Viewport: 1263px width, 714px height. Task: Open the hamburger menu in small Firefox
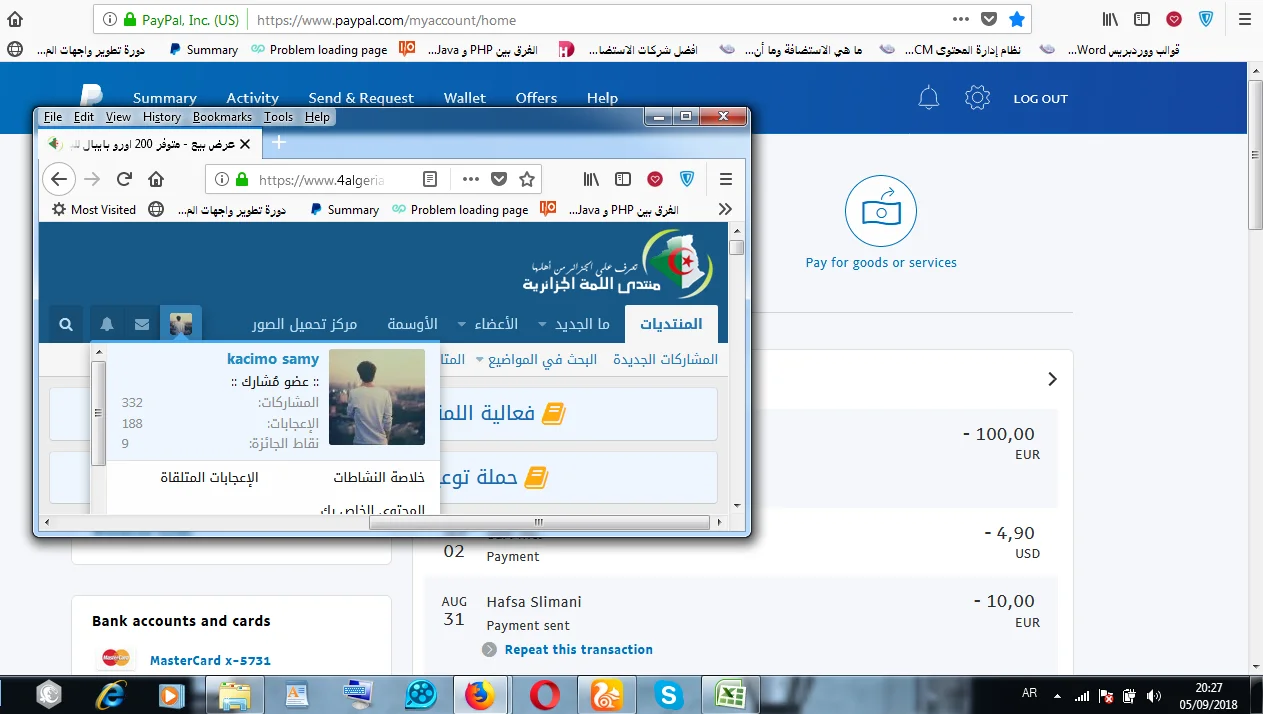coord(726,179)
